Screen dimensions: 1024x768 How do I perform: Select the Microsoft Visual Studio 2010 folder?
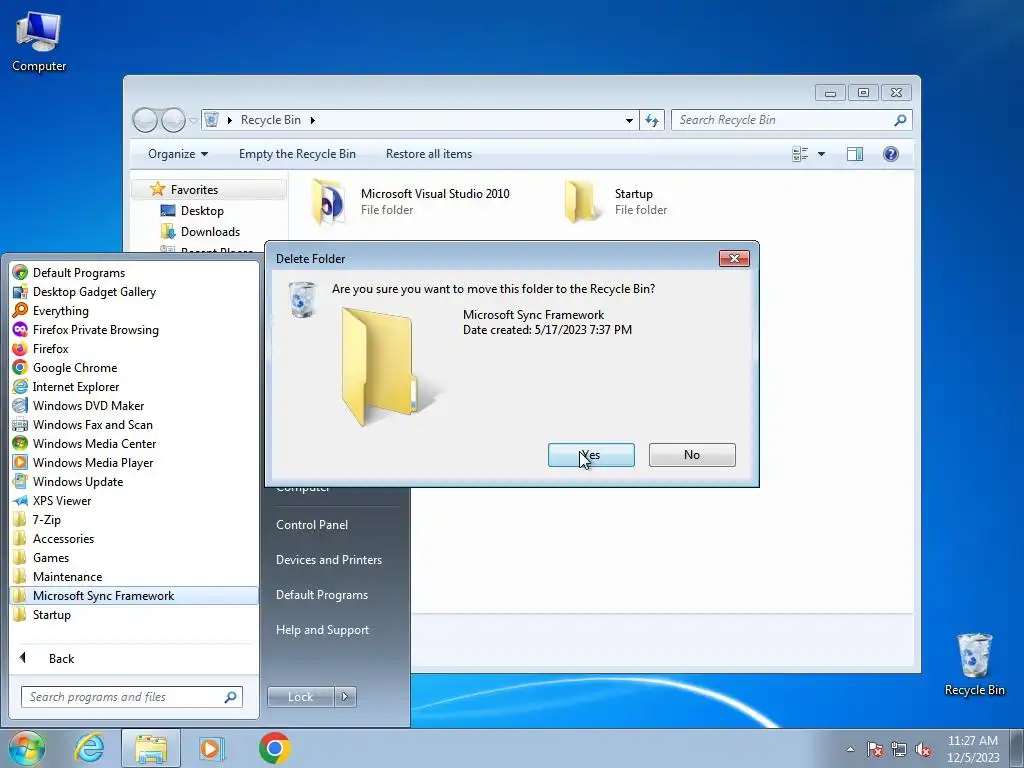pyautogui.click(x=412, y=202)
